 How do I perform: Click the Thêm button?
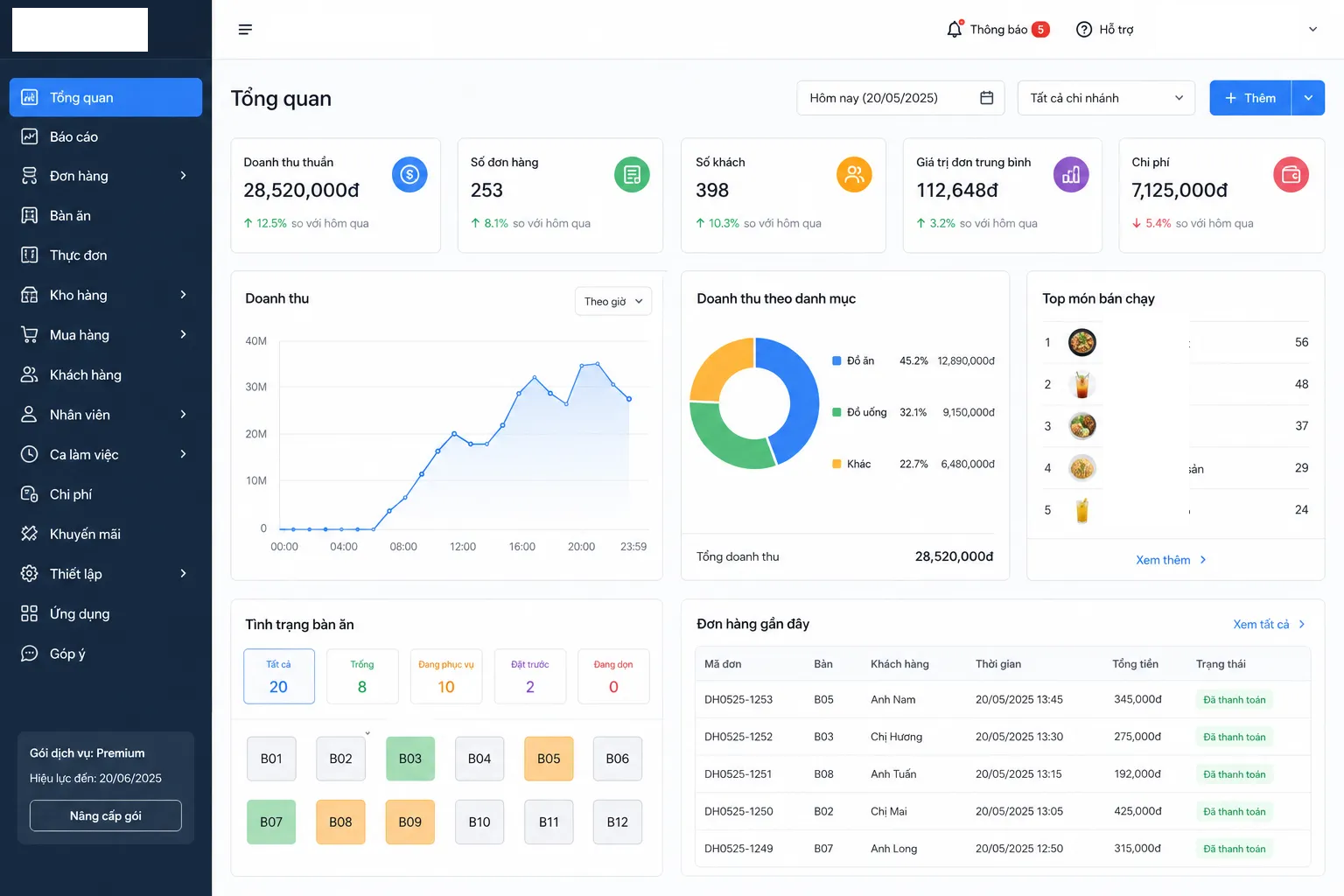tap(1250, 98)
